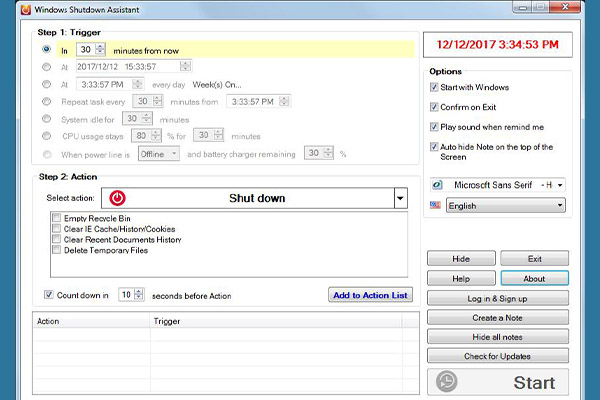Click the clock icon on Start button

447,381
